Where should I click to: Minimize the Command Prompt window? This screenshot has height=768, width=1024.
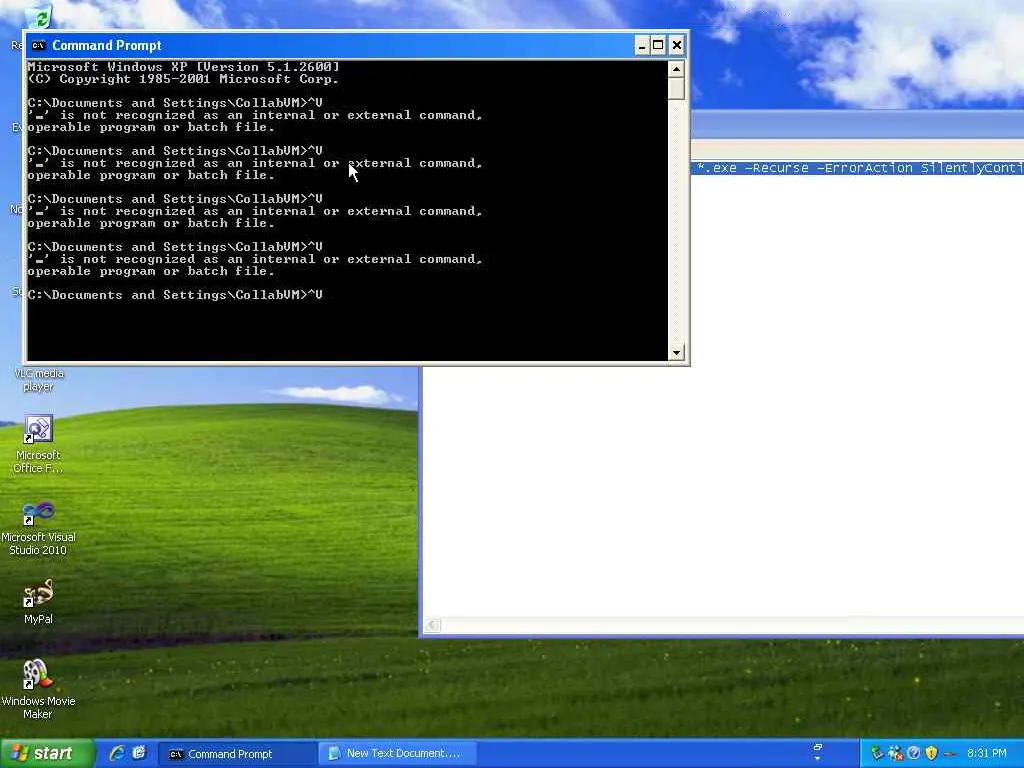[x=642, y=45]
